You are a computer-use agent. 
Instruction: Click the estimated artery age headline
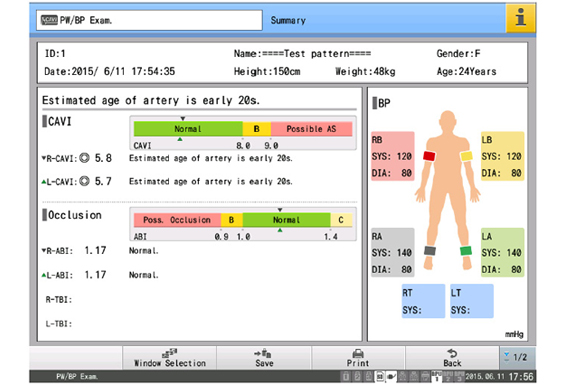point(151,100)
